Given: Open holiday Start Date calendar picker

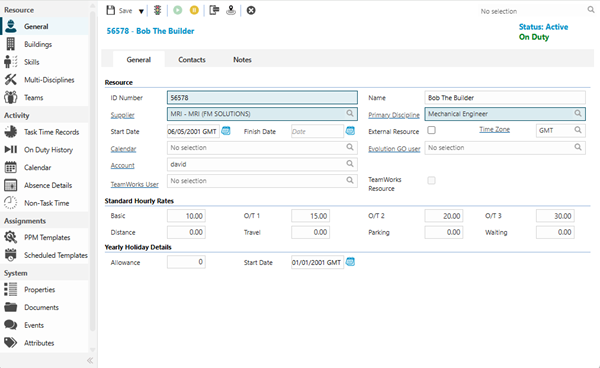Looking at the screenshot, I should [x=350, y=262].
